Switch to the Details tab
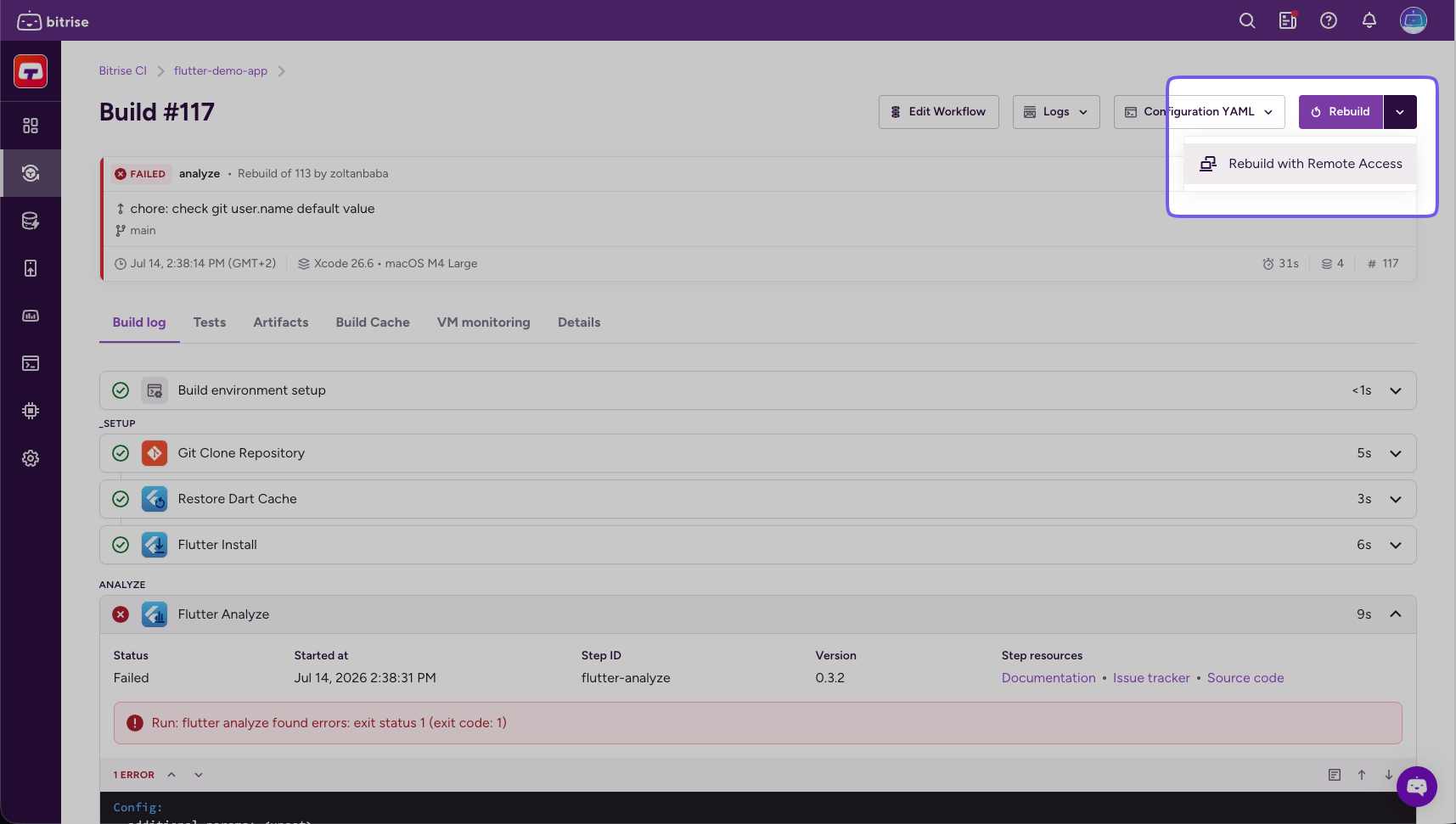The height and width of the screenshot is (824, 1456). [x=579, y=322]
